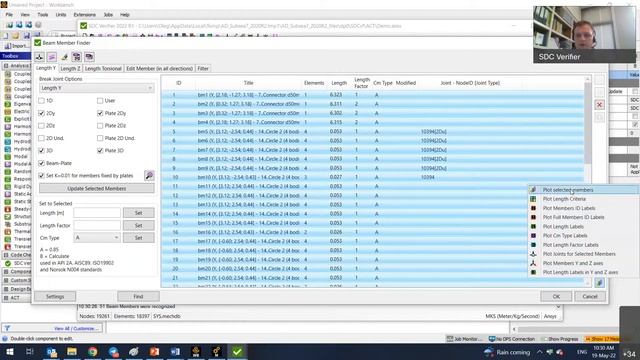Screen dimensions: 640x360
Task: Show hidden system tray icons chevron
Action: point(540,352)
